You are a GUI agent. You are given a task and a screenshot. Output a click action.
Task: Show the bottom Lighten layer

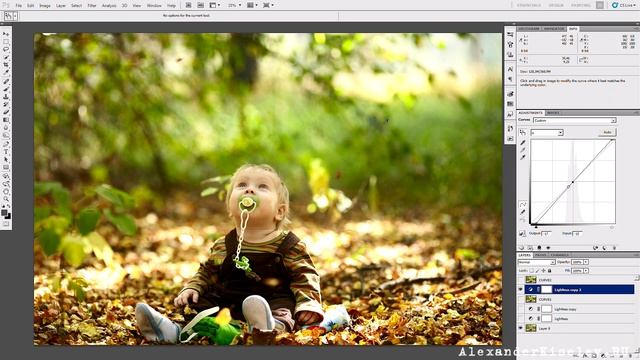point(521,319)
